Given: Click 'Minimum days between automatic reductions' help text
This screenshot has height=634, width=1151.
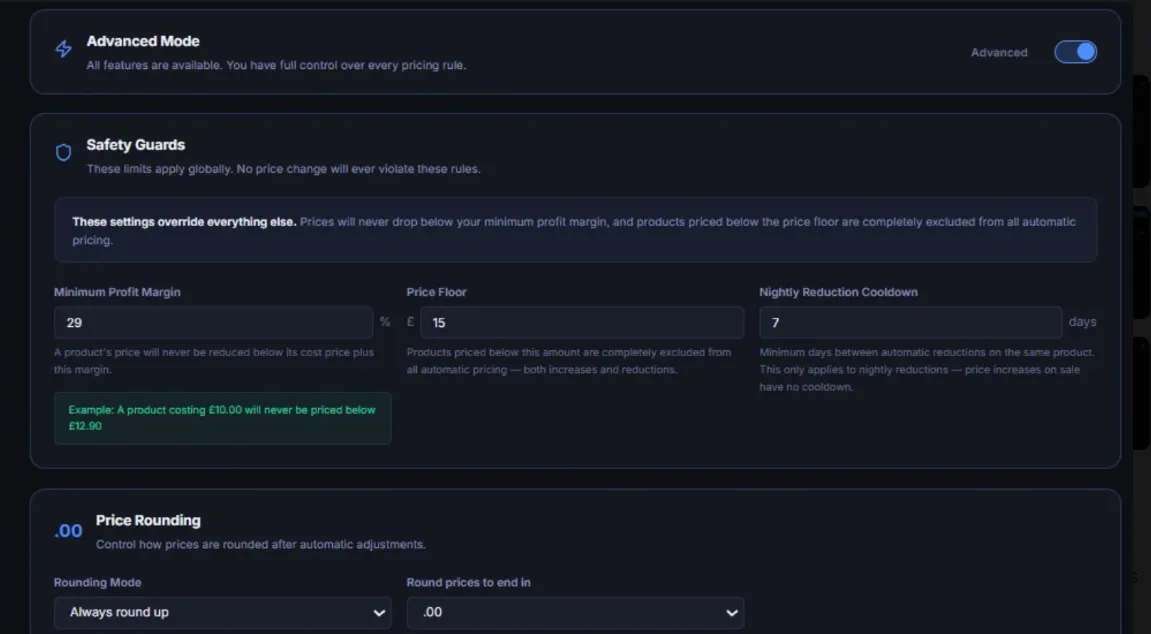Looking at the screenshot, I should click(927, 370).
